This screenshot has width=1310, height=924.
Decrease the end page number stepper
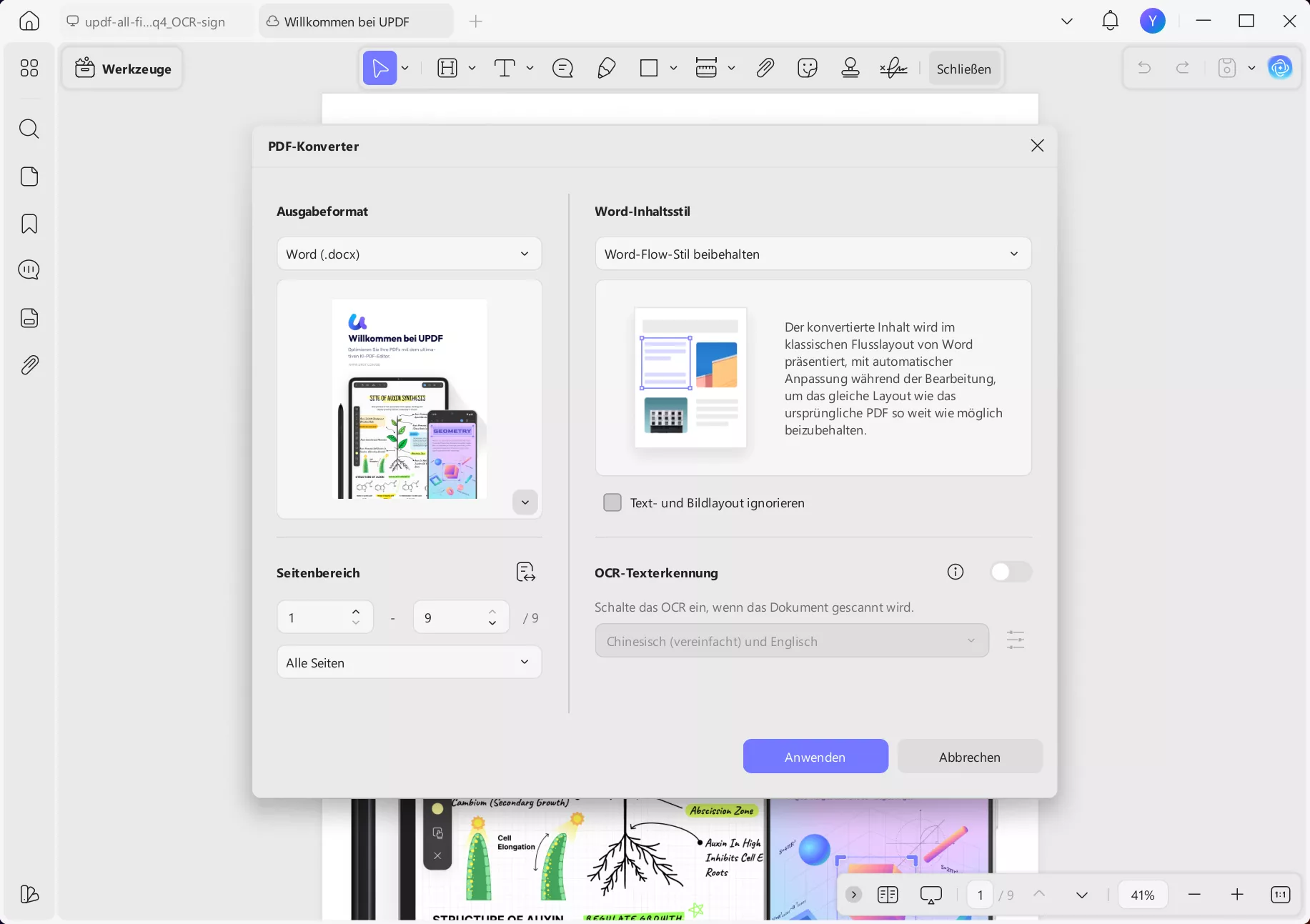492,623
